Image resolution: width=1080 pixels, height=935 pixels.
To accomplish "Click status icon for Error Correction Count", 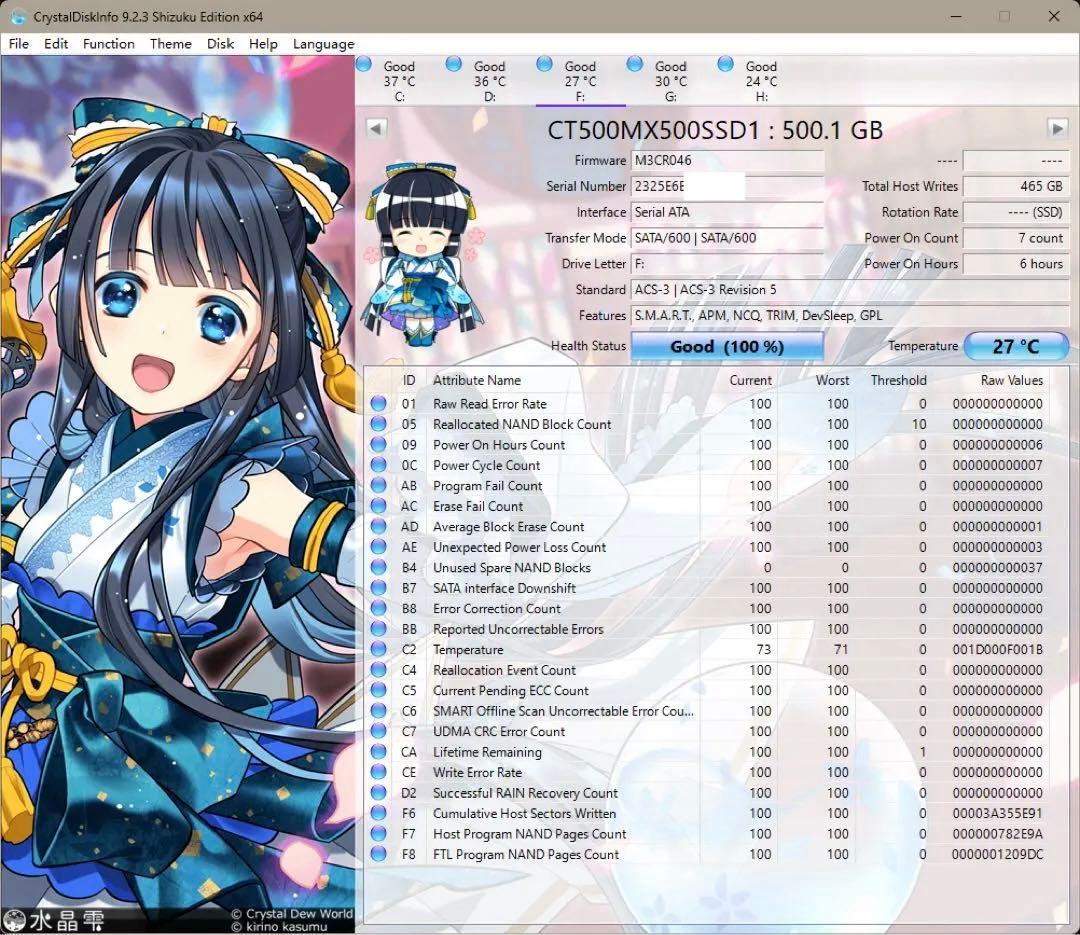I will point(378,608).
